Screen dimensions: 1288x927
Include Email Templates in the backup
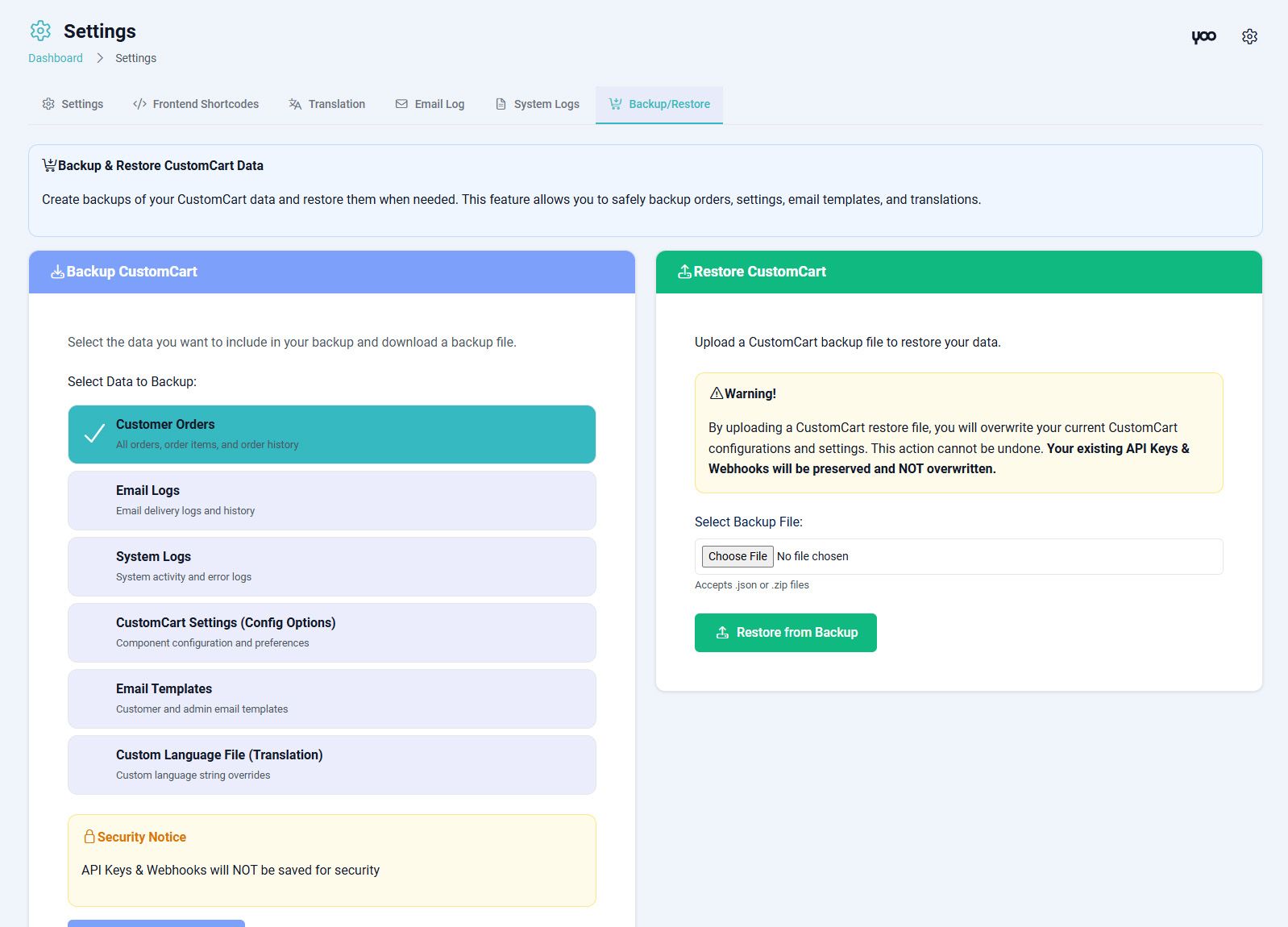[x=331, y=699]
